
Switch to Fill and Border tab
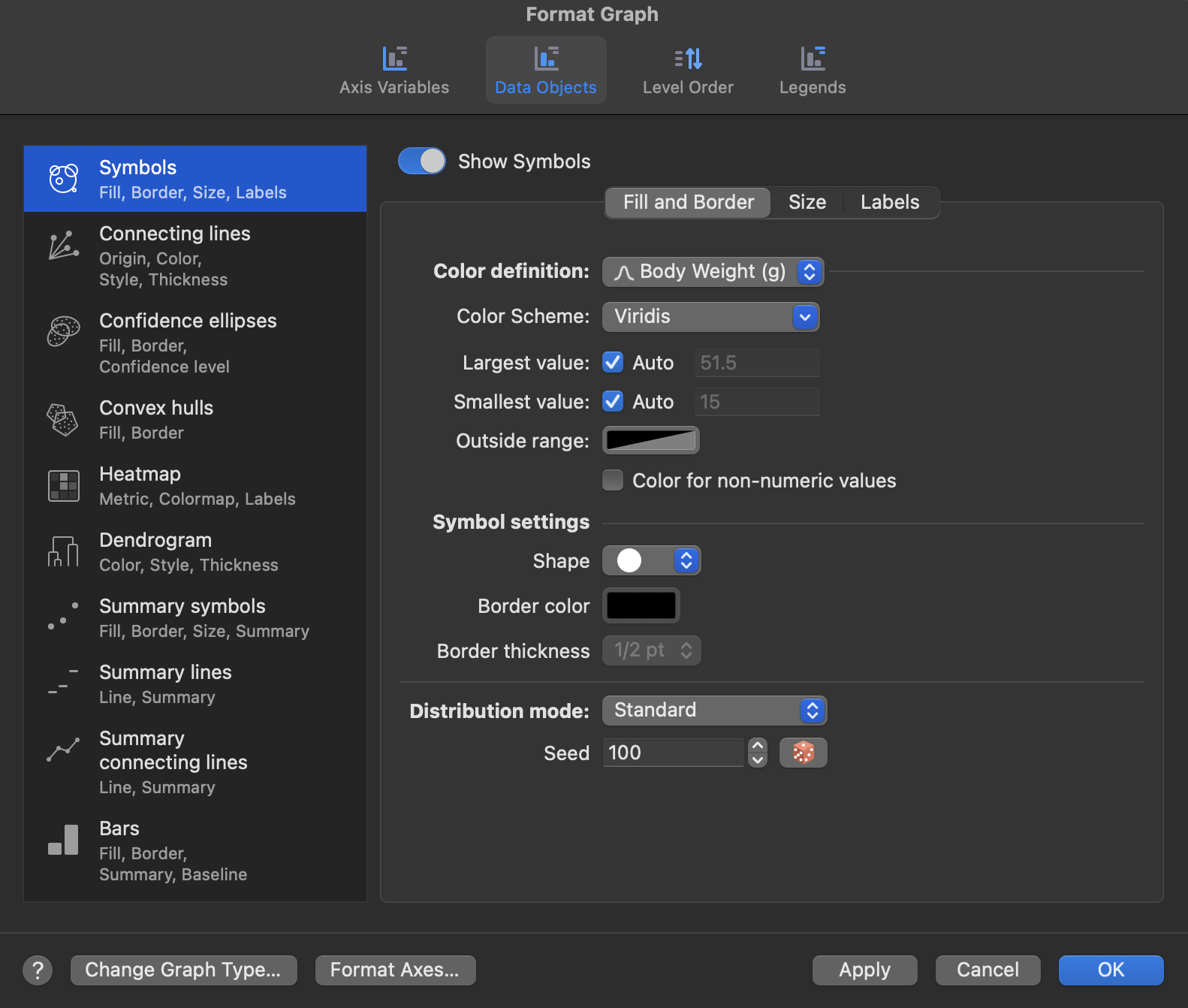(x=688, y=202)
